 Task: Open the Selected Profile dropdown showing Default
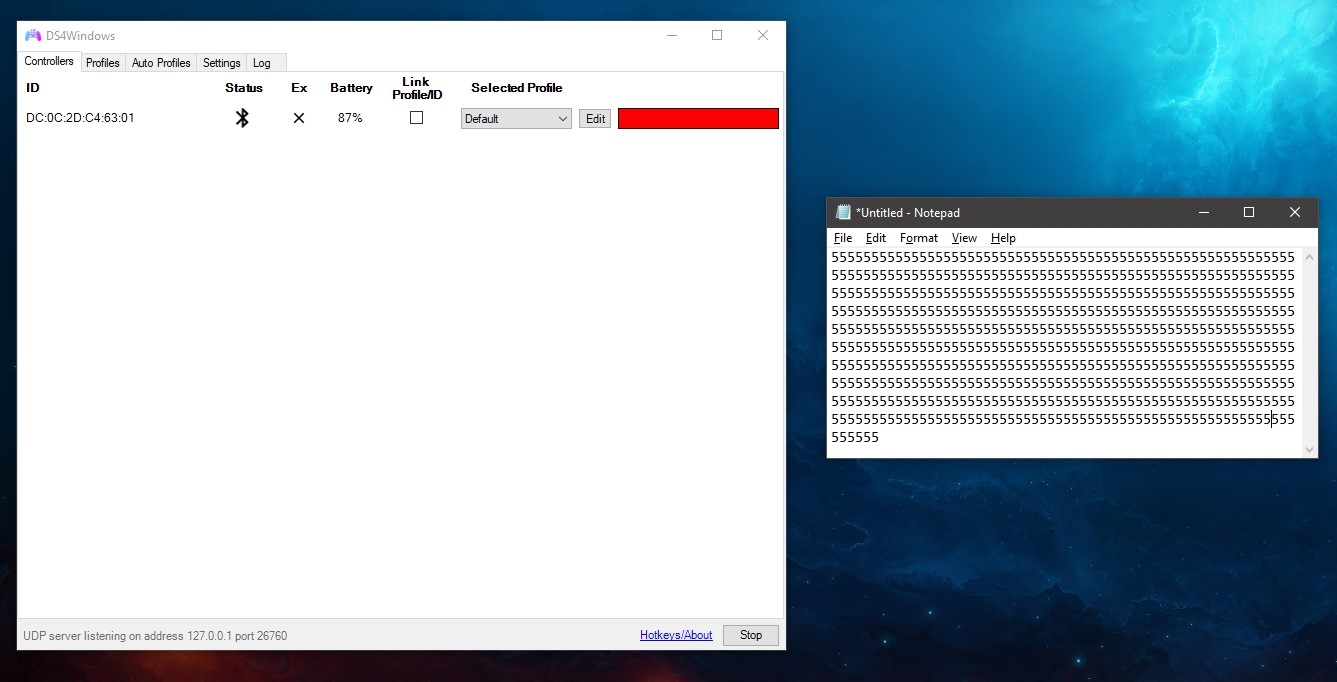(516, 118)
